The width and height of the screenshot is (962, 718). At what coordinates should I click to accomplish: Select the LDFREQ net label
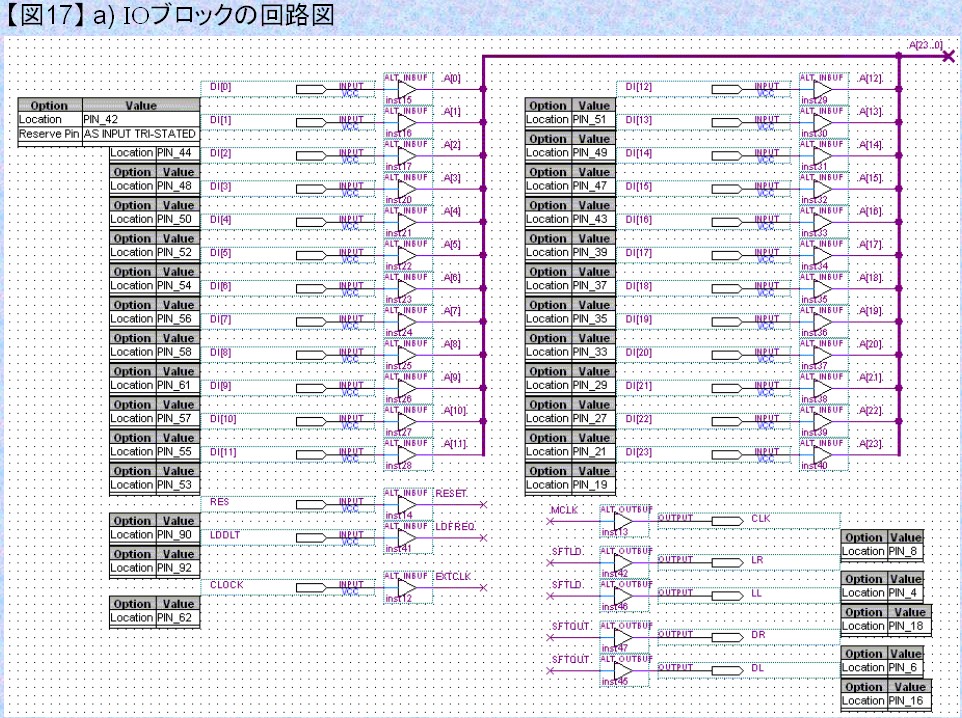(x=455, y=527)
